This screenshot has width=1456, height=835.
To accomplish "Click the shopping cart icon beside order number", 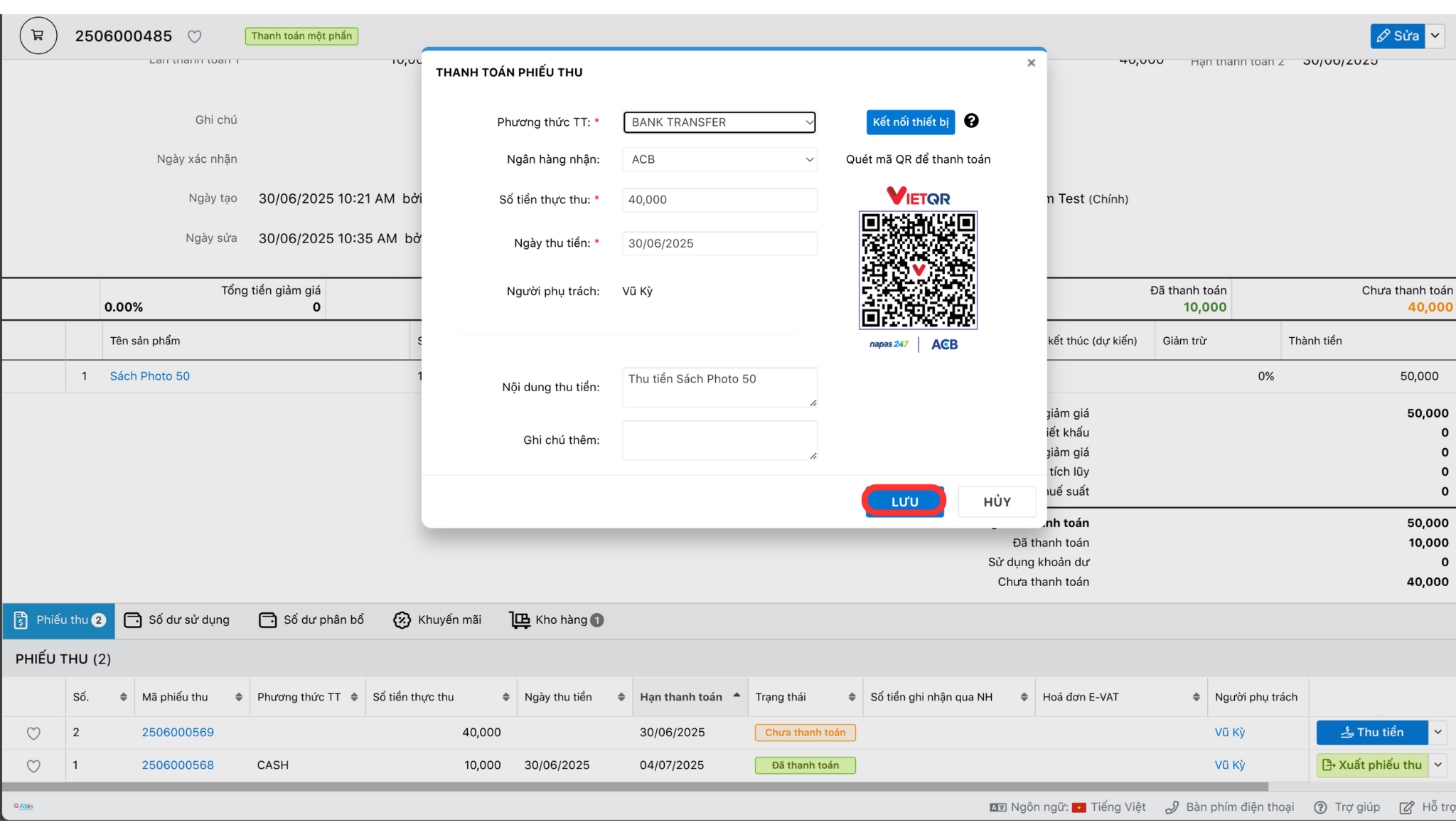I will pos(38,36).
